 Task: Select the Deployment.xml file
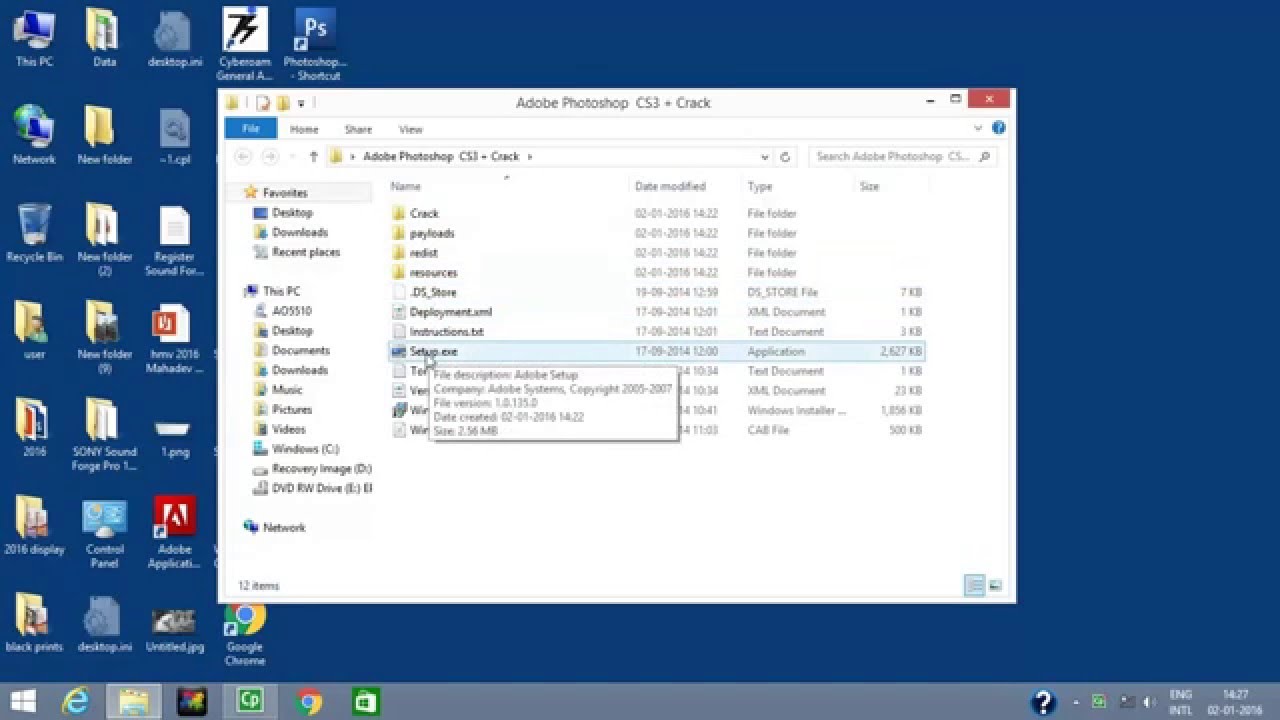450,312
